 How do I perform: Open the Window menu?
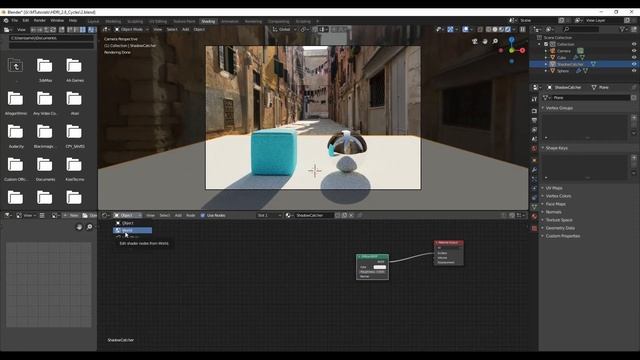click(57, 20)
